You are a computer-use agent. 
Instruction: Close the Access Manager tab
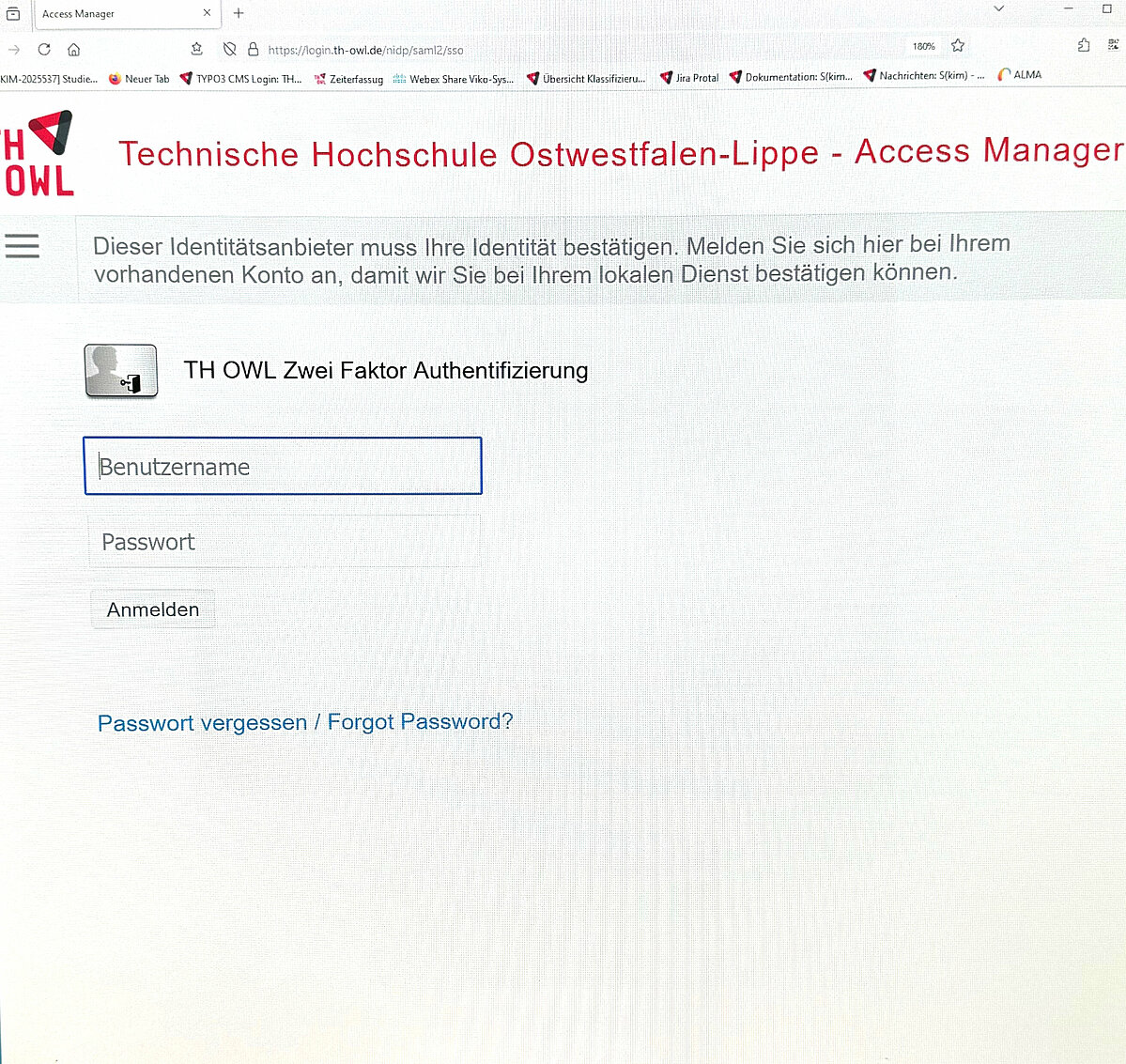point(207,13)
